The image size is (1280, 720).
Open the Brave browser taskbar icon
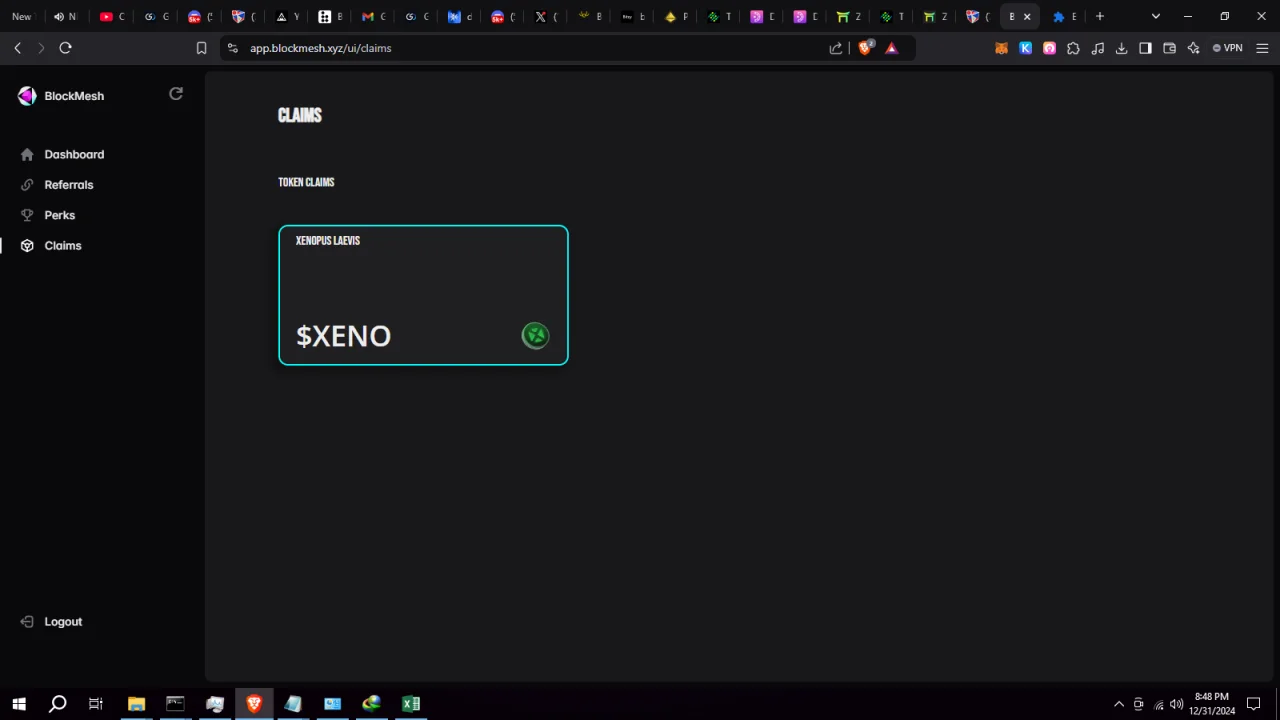(254, 704)
